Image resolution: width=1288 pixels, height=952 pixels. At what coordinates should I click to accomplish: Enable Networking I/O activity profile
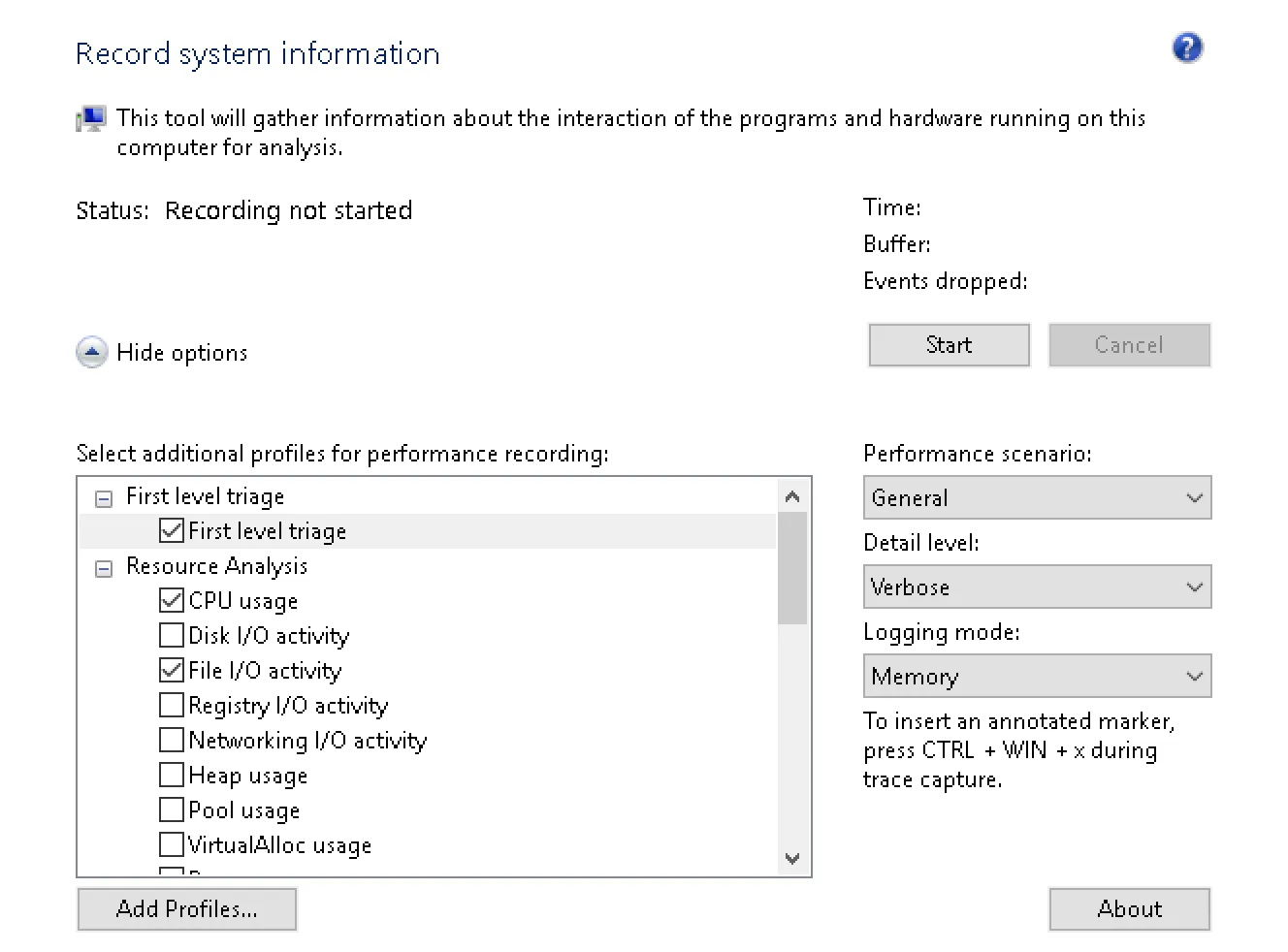(x=172, y=740)
